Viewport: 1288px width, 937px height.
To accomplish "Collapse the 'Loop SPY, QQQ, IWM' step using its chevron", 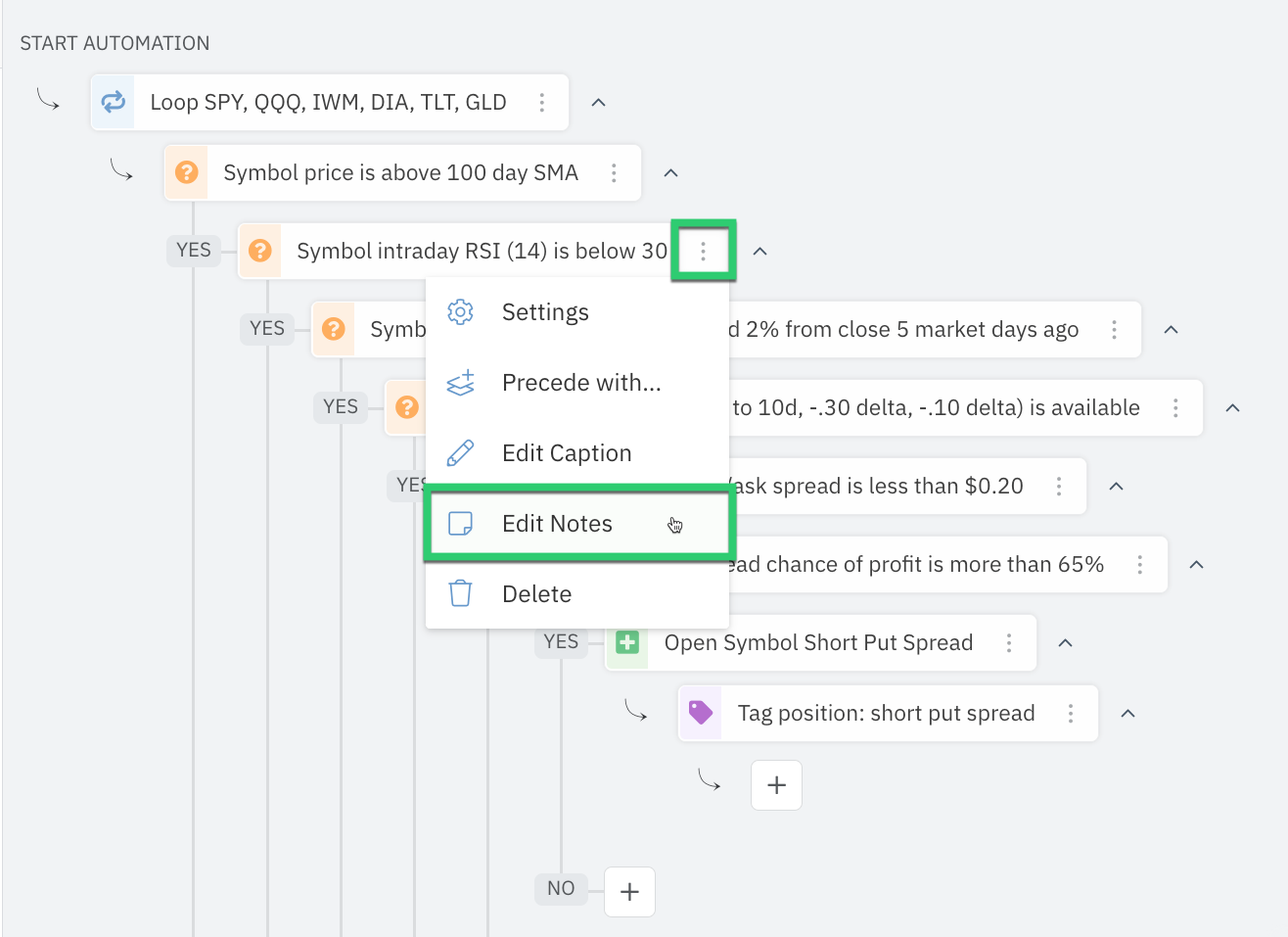I will [x=598, y=101].
